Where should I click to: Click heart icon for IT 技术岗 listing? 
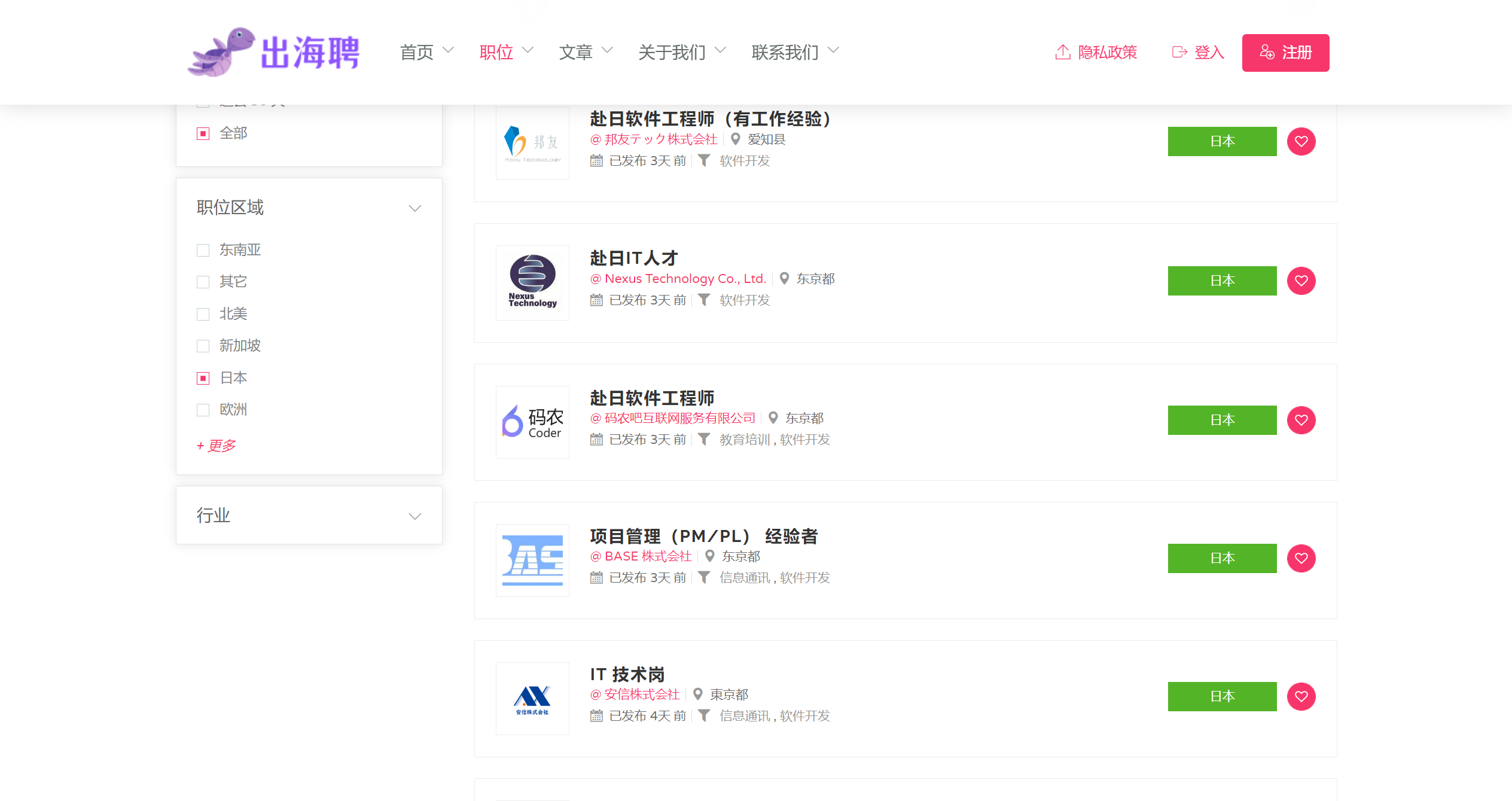click(x=1301, y=696)
